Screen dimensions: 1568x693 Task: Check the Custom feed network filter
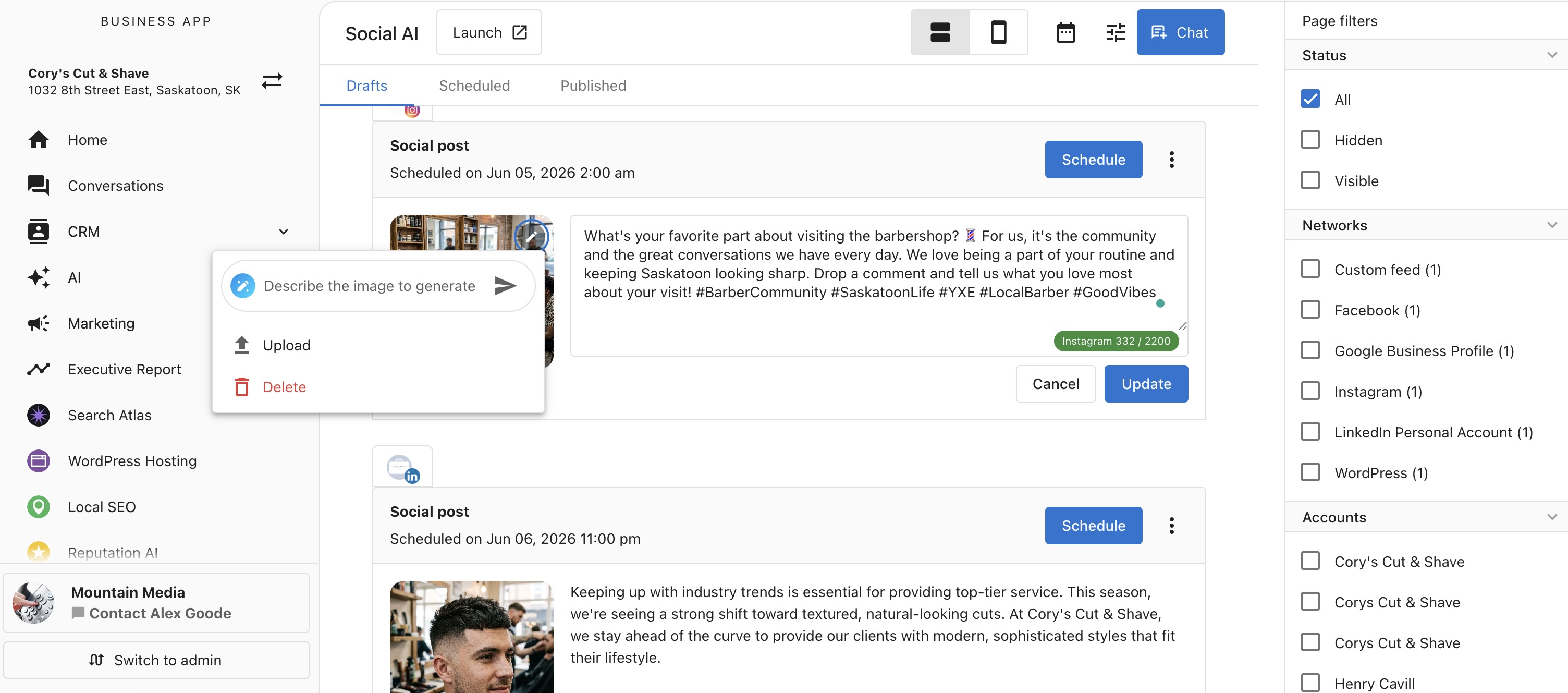click(1310, 269)
